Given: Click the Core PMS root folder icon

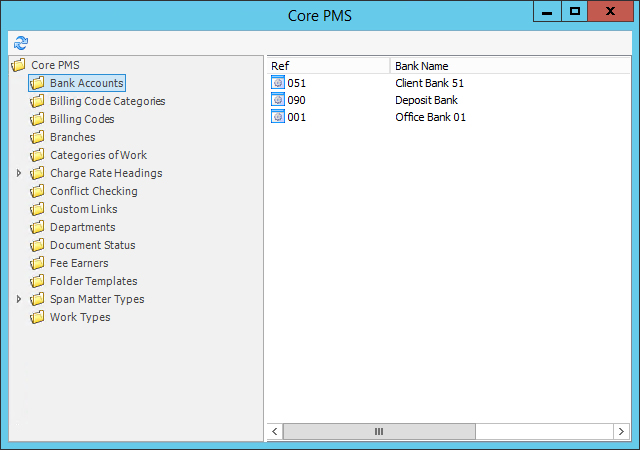Looking at the screenshot, I should [18, 65].
